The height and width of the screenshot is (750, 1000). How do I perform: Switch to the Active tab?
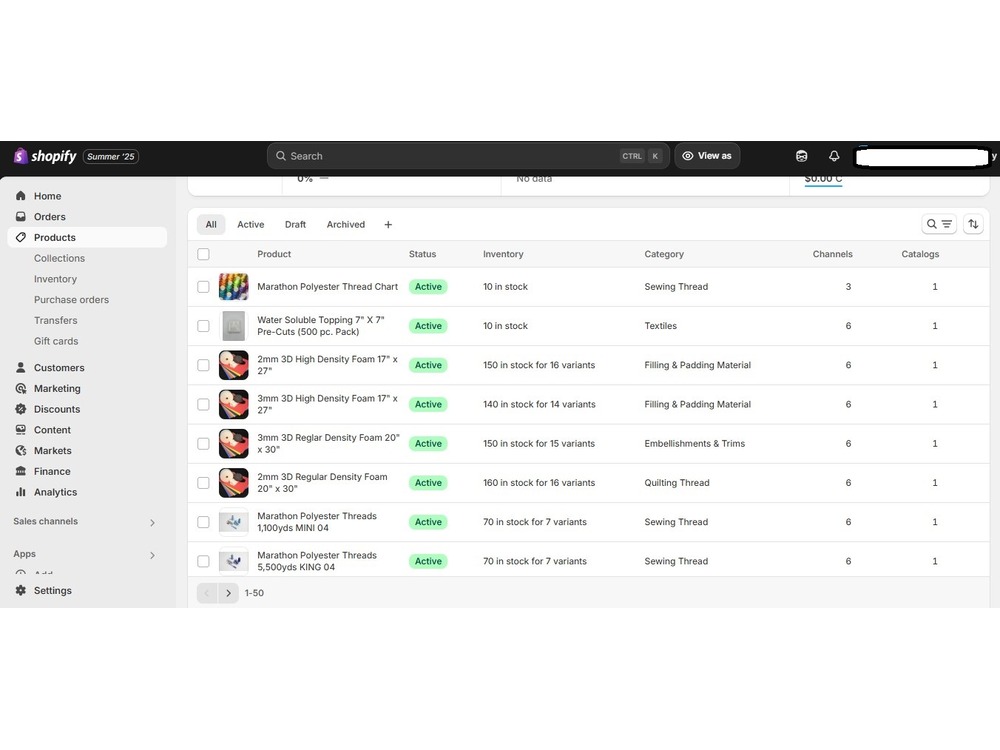251,224
